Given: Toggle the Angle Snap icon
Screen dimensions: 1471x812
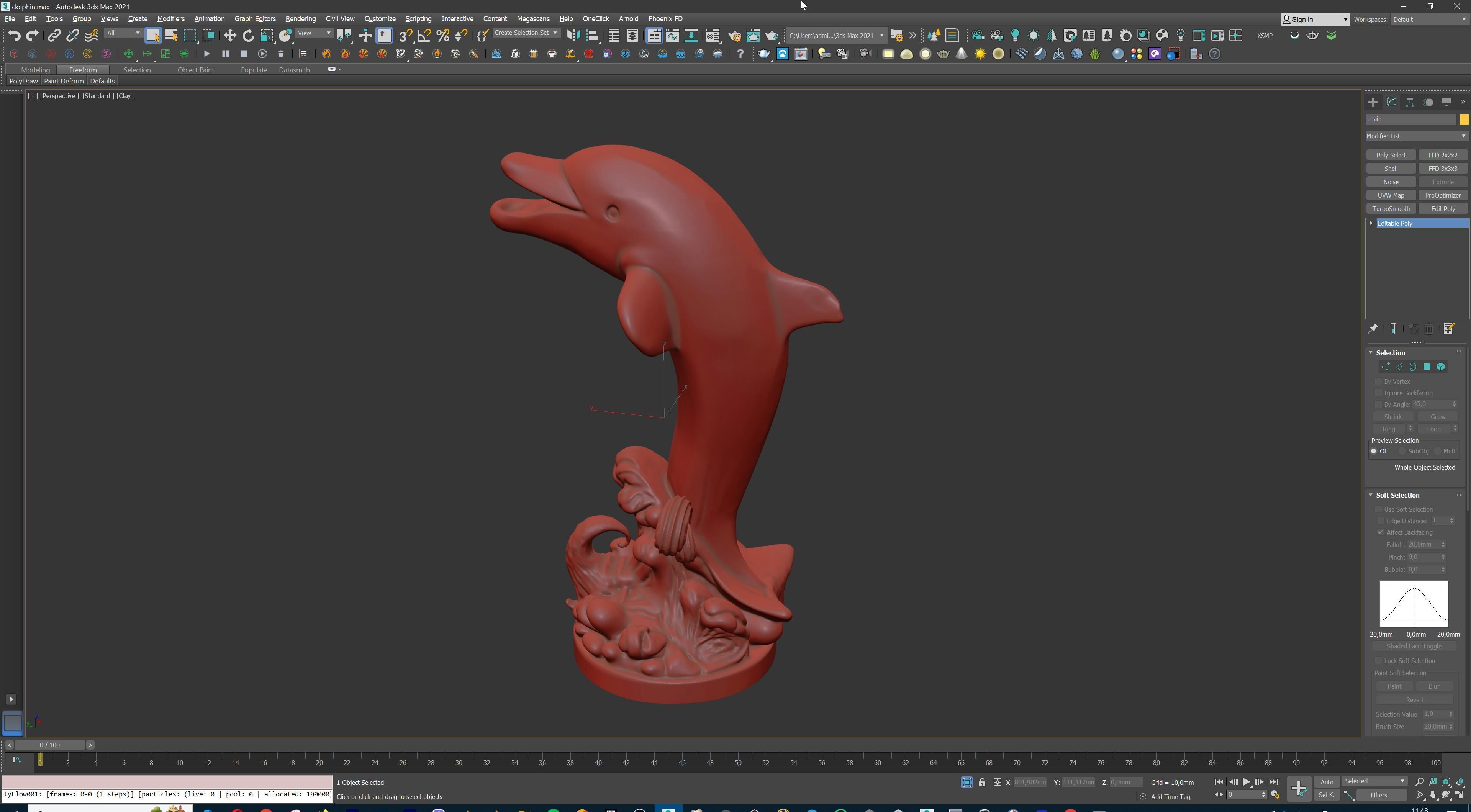Looking at the screenshot, I should [424, 35].
